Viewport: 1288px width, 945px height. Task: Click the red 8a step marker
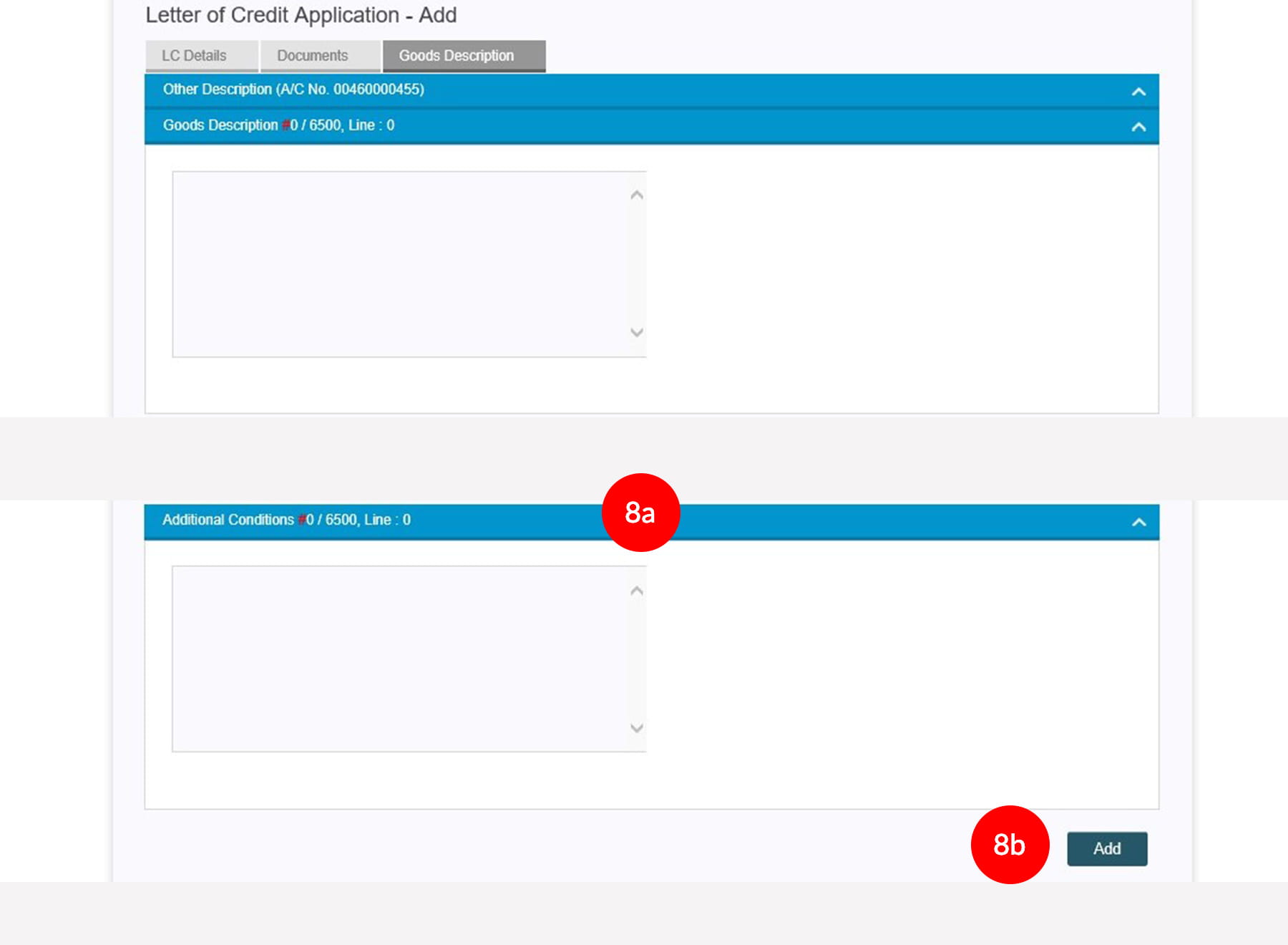pyautogui.click(x=640, y=513)
